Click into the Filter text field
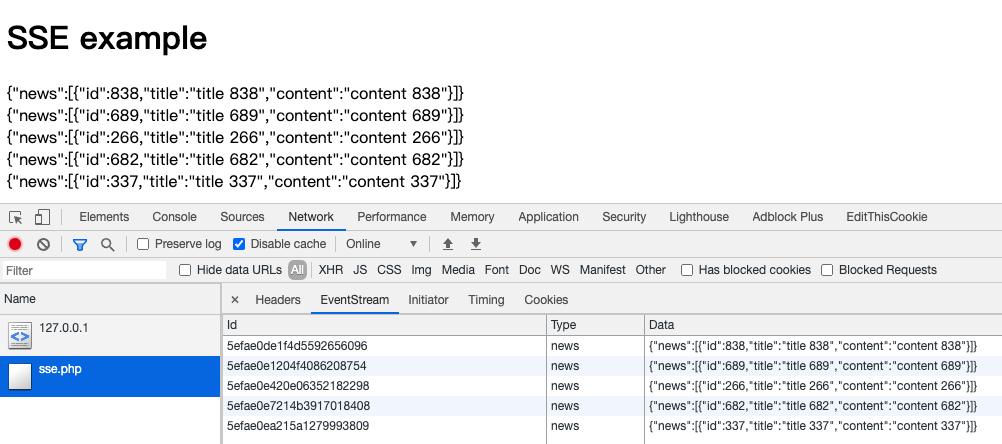Image resolution: width=1002 pixels, height=444 pixels. point(84,271)
